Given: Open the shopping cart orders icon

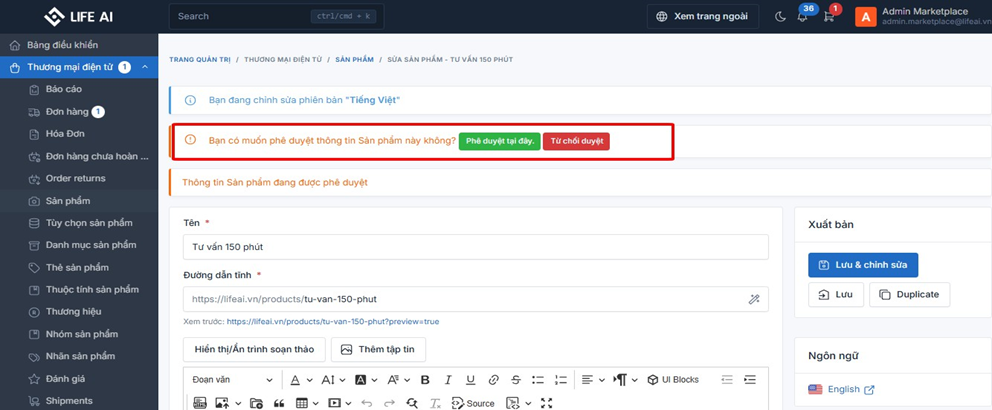Looking at the screenshot, I should [x=829, y=17].
